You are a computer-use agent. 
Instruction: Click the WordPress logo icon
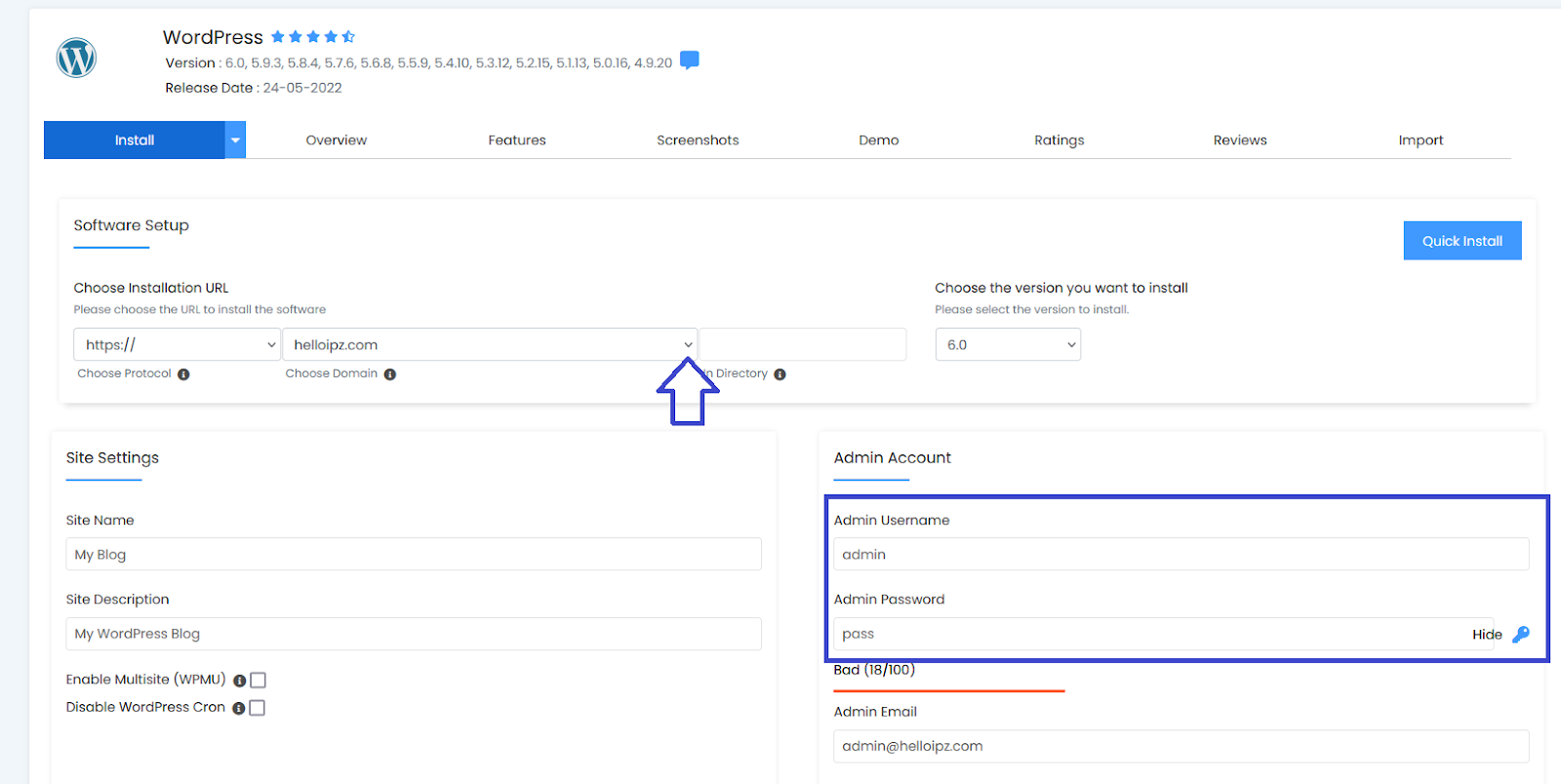[76, 58]
